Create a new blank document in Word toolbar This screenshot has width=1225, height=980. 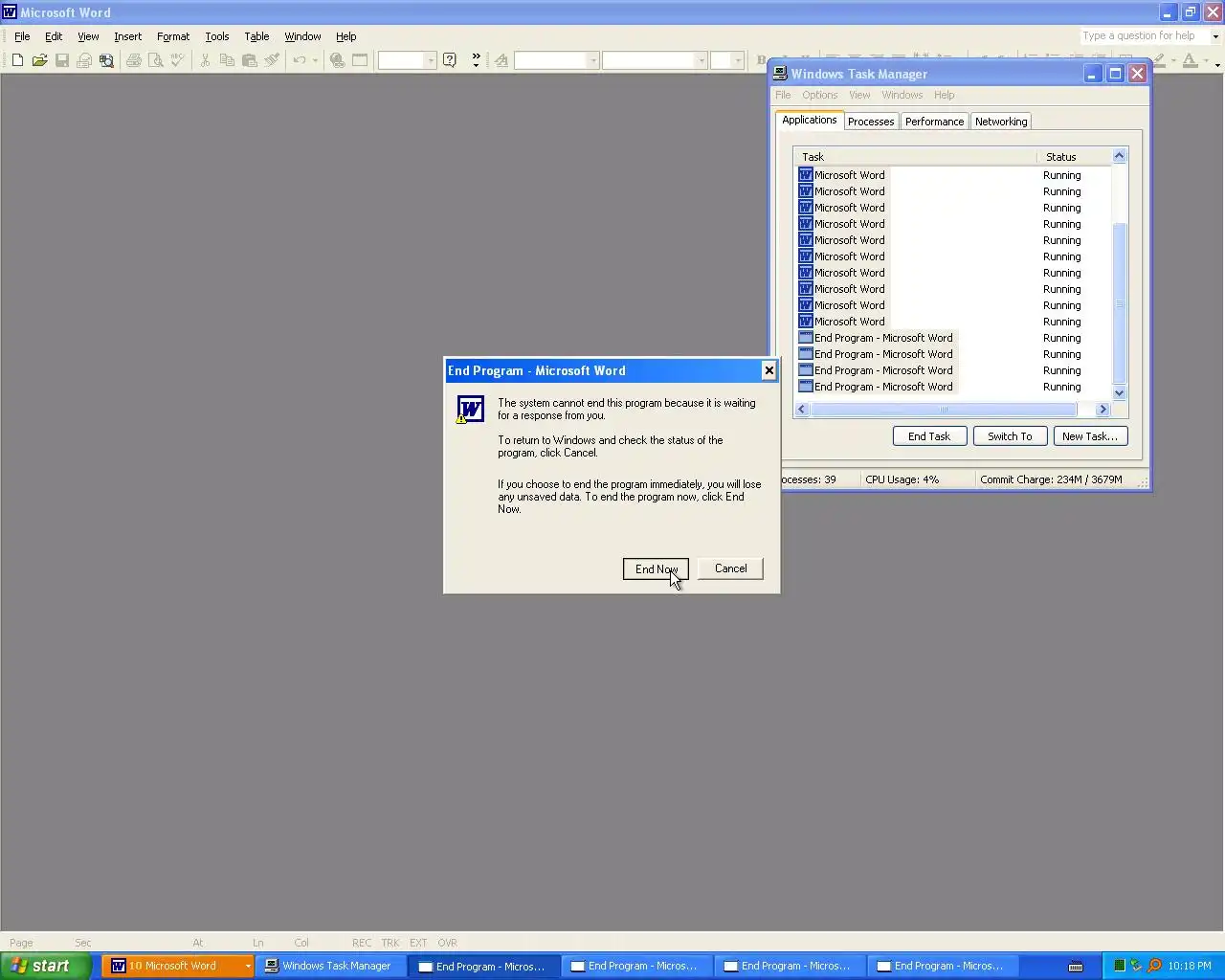tap(17, 60)
